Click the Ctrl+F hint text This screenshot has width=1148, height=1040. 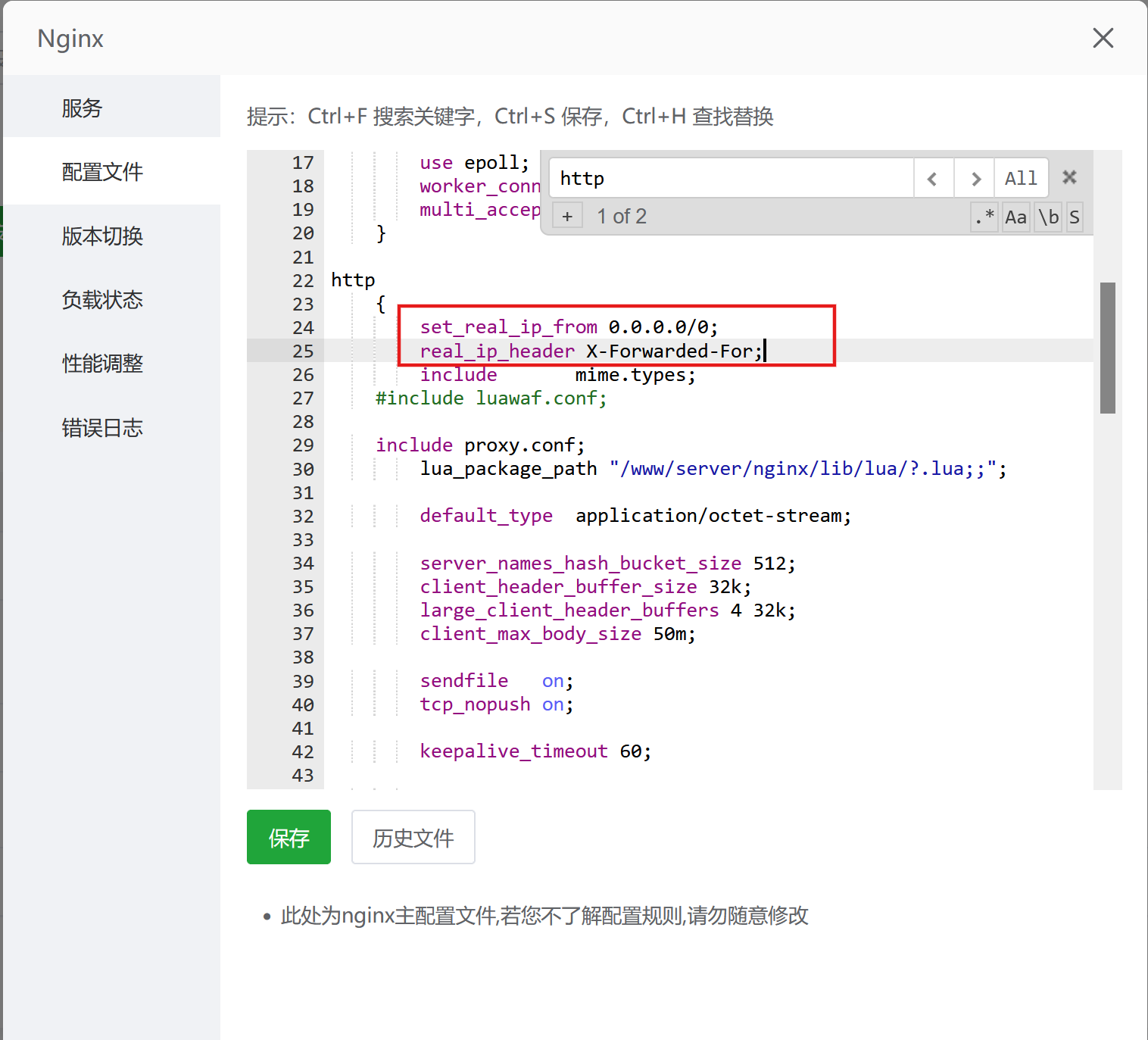coord(510,117)
